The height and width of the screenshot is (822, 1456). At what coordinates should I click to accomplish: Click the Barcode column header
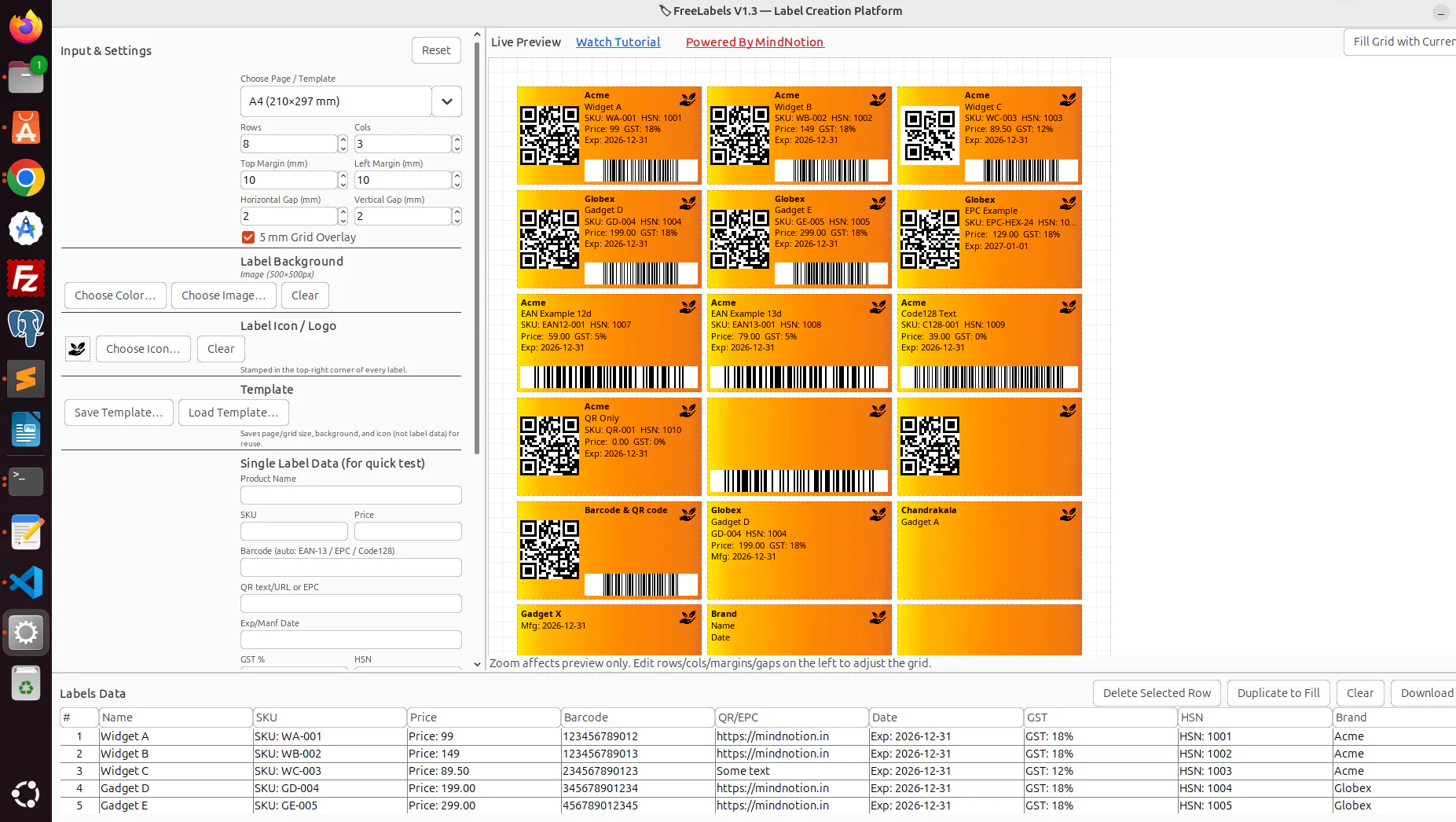pyautogui.click(x=637, y=717)
